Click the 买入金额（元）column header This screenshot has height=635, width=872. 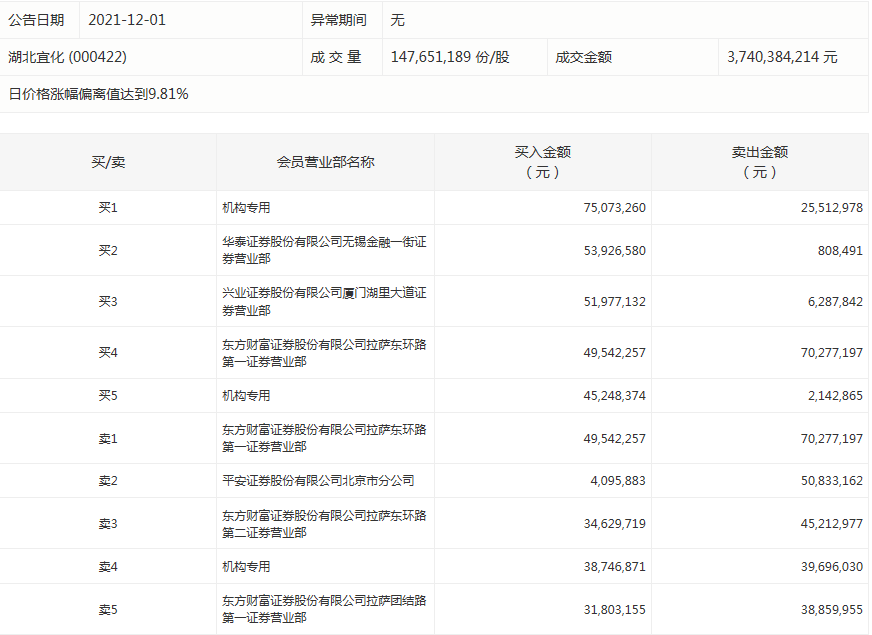(x=542, y=162)
